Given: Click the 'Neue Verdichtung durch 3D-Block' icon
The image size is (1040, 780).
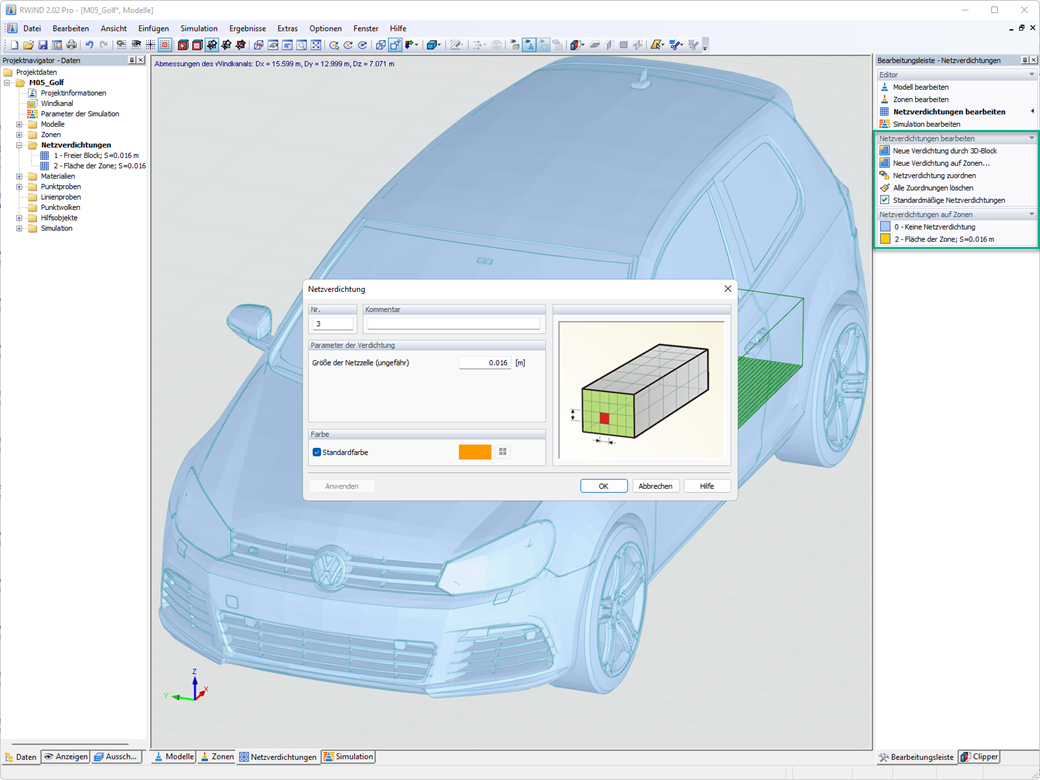Looking at the screenshot, I should point(884,151).
